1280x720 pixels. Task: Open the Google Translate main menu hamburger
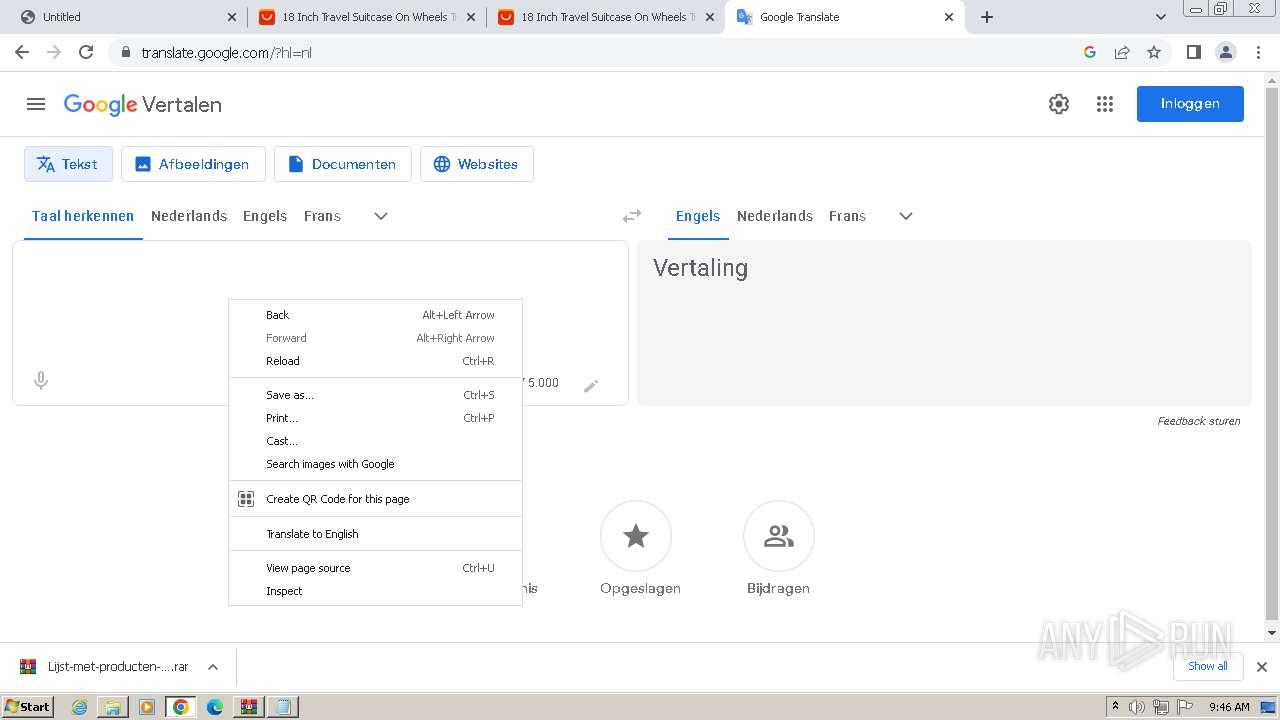pyautogui.click(x=36, y=104)
